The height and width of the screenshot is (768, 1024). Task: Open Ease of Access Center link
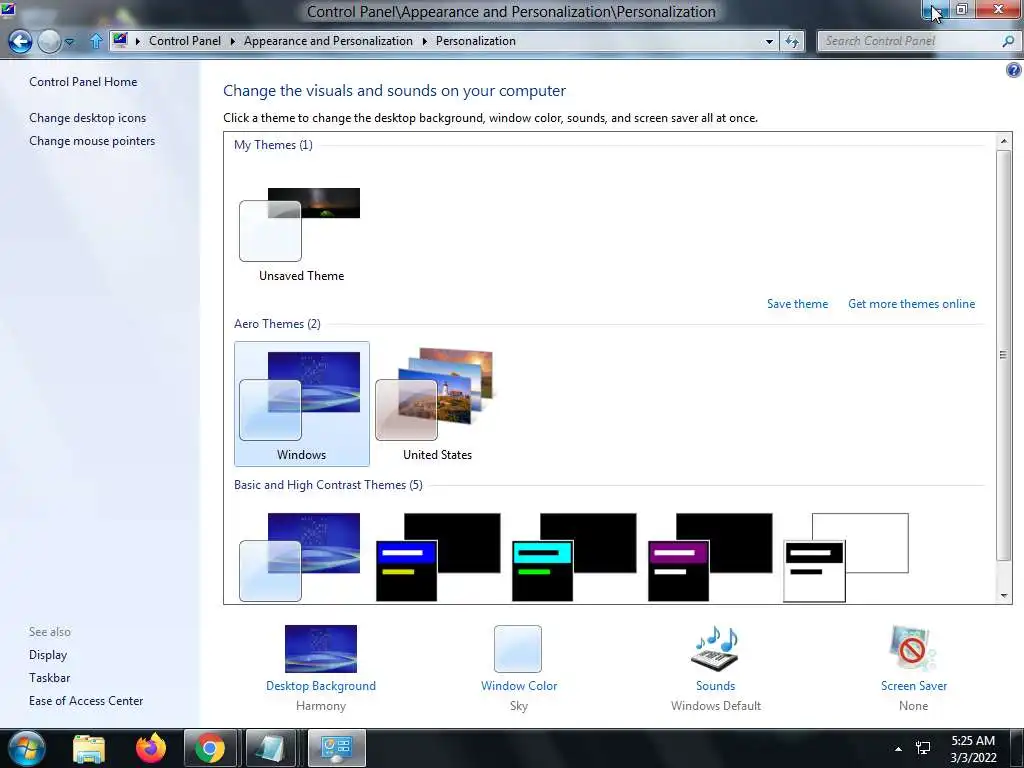point(86,701)
